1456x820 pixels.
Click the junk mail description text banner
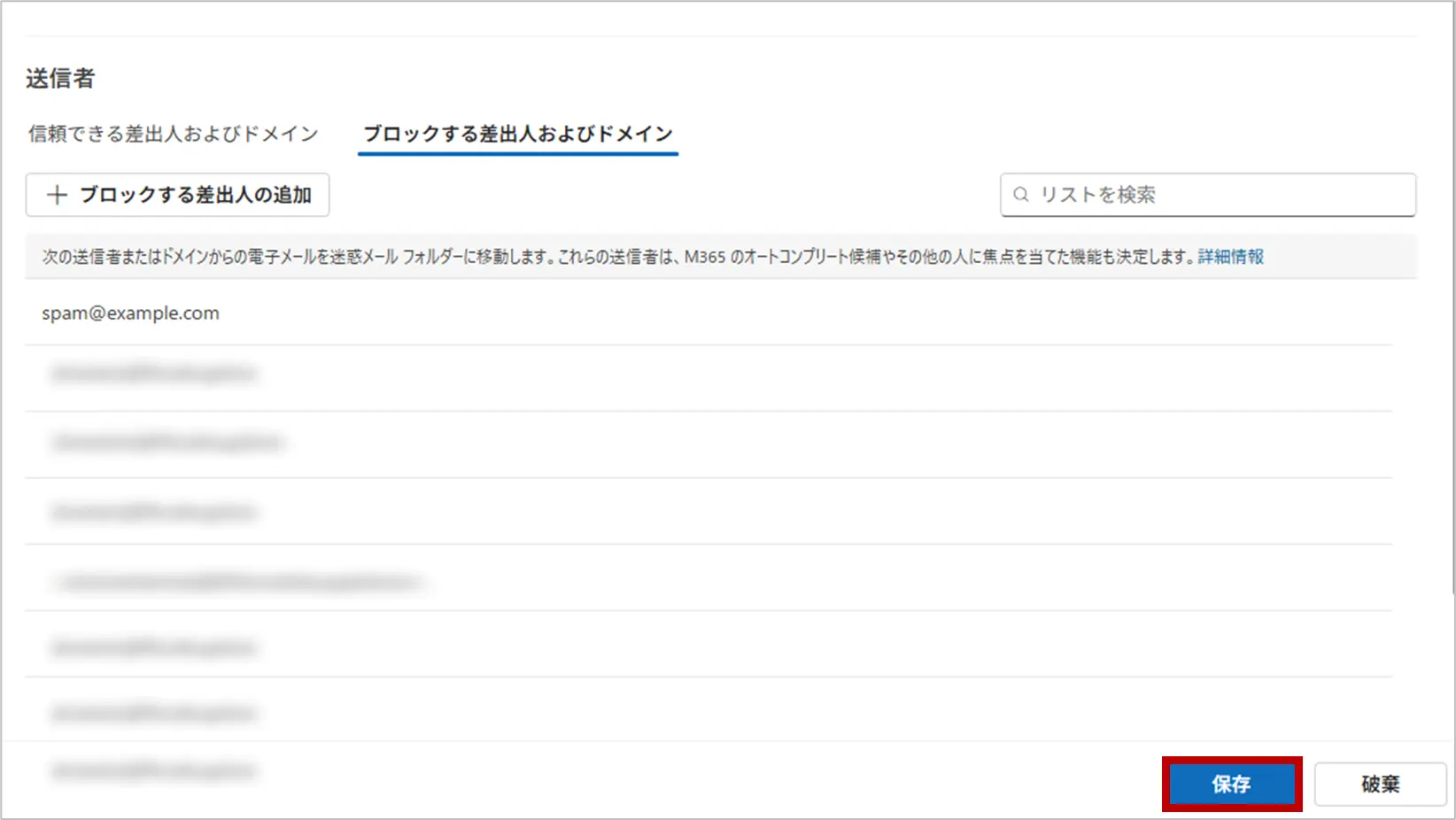620,257
